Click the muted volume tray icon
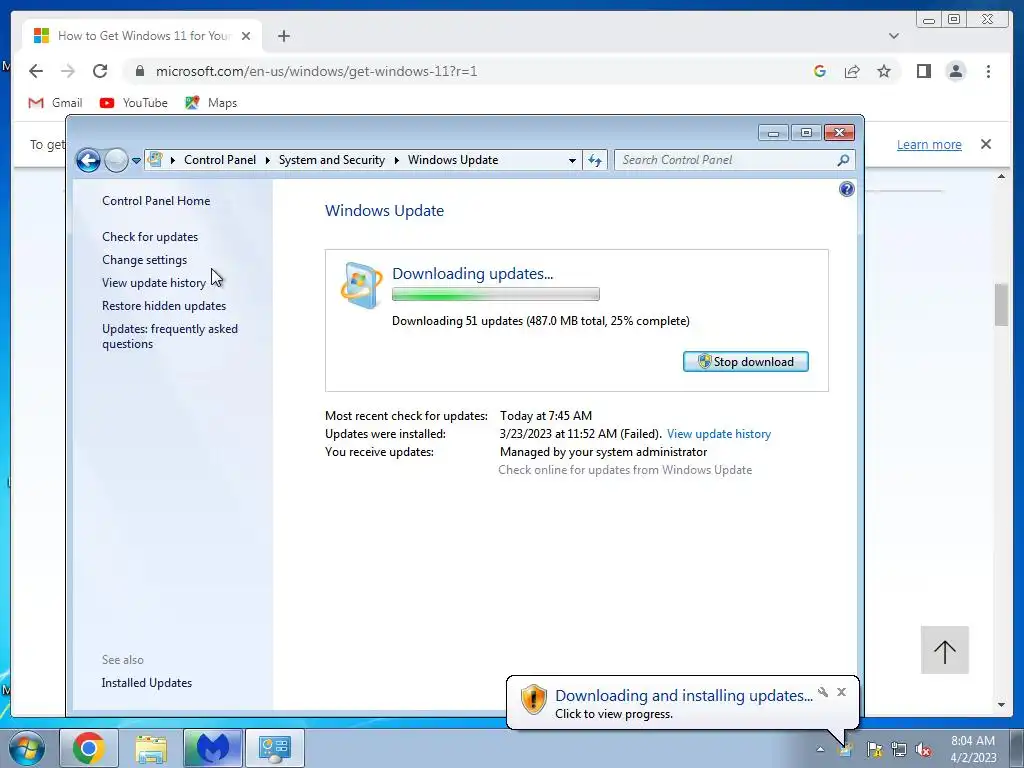This screenshot has height=768, width=1024. [923, 750]
